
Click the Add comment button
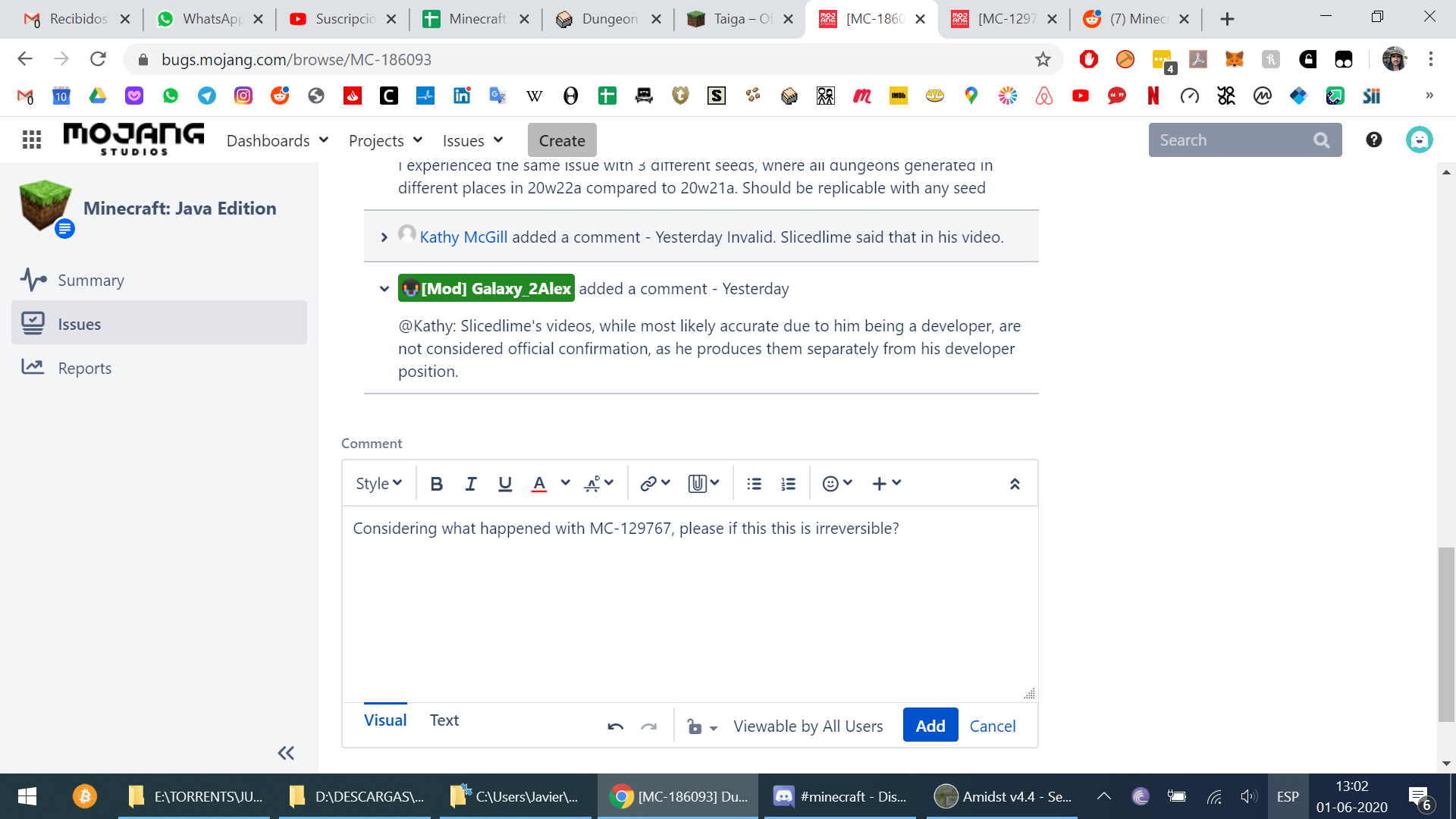click(x=930, y=726)
